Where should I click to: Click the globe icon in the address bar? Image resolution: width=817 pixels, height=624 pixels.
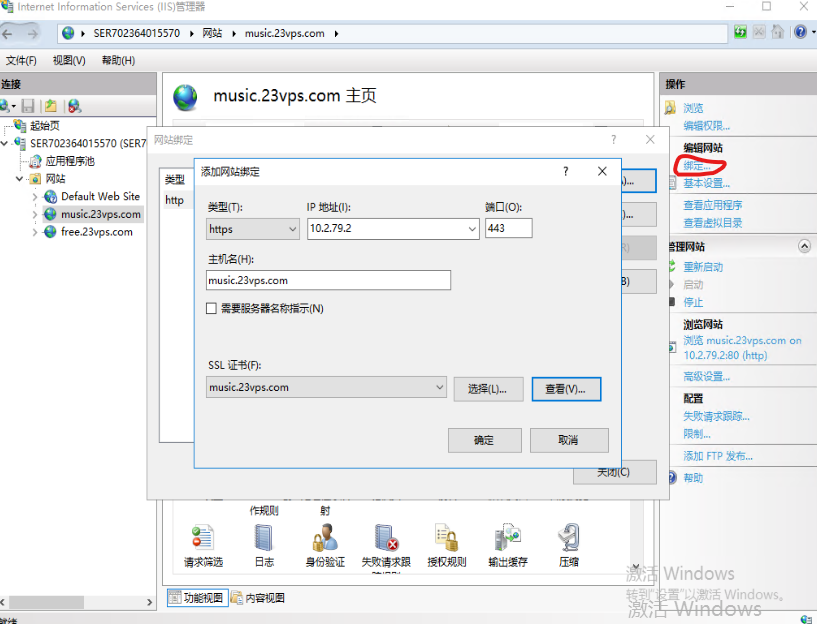click(68, 33)
